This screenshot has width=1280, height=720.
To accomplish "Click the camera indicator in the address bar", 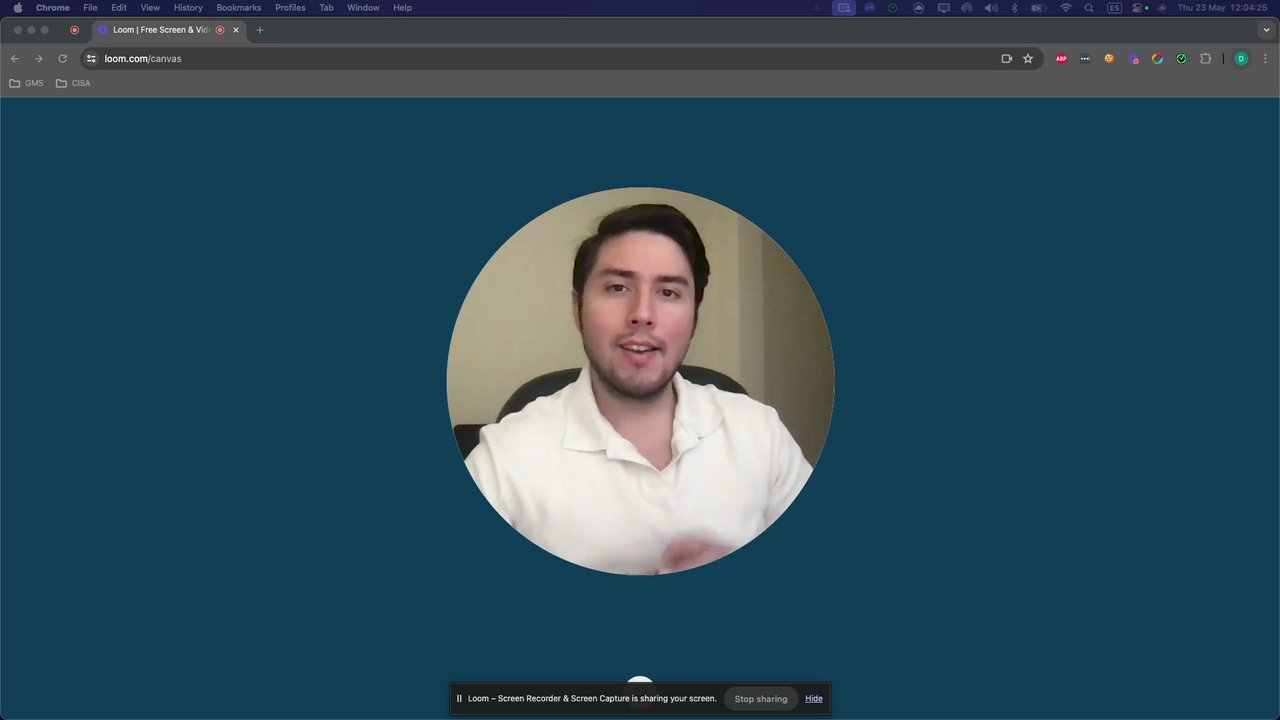I will pos(1007,58).
